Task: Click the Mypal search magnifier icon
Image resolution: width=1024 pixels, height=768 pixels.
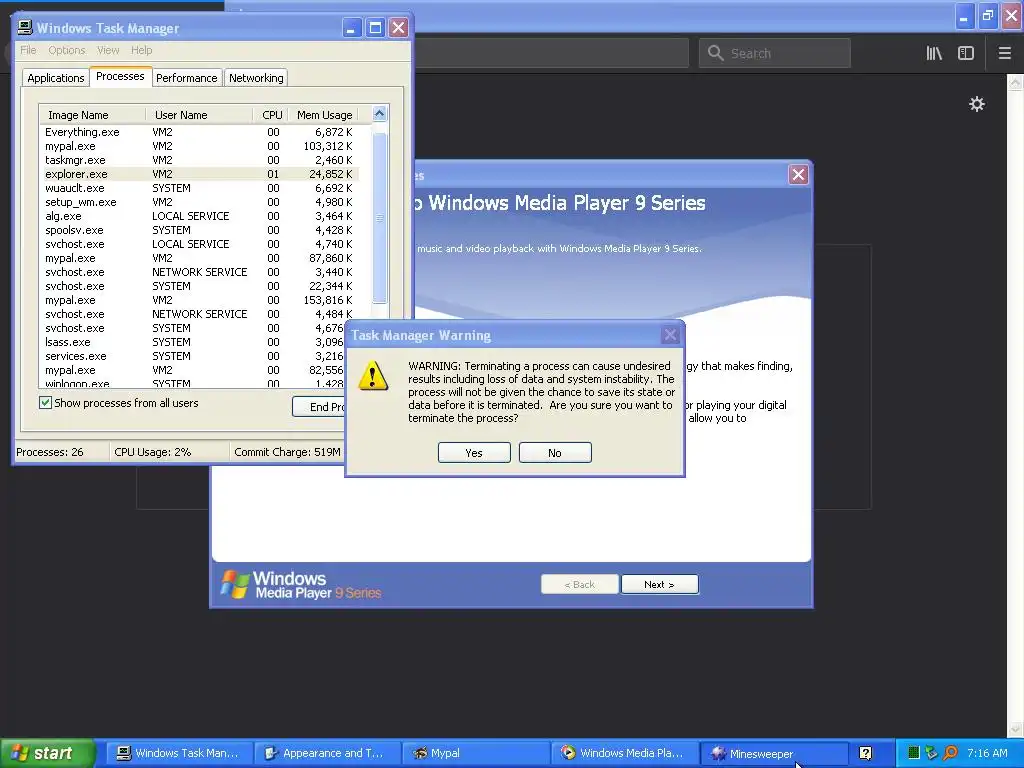Action: click(716, 53)
